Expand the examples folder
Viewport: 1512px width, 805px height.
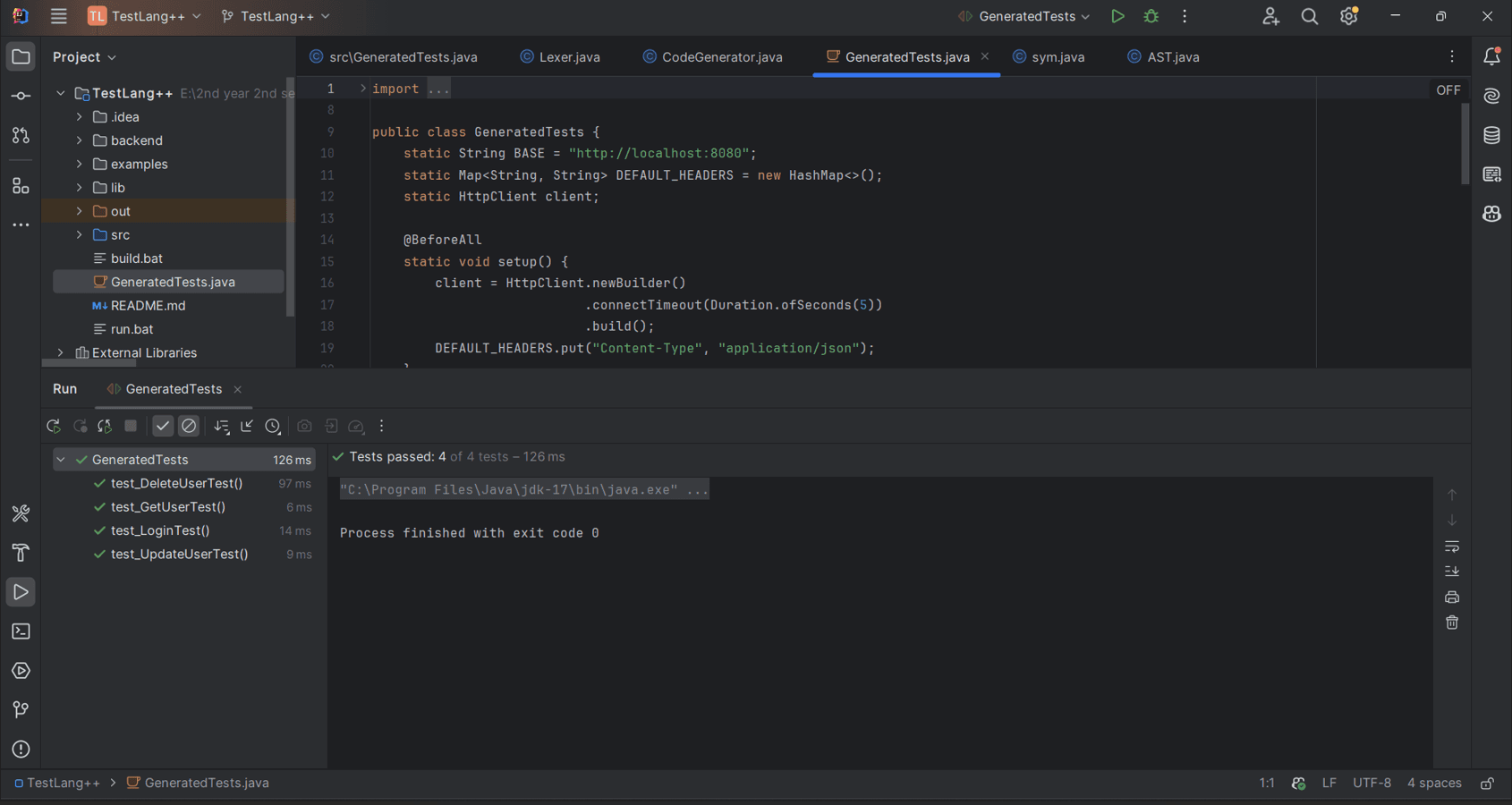click(80, 164)
